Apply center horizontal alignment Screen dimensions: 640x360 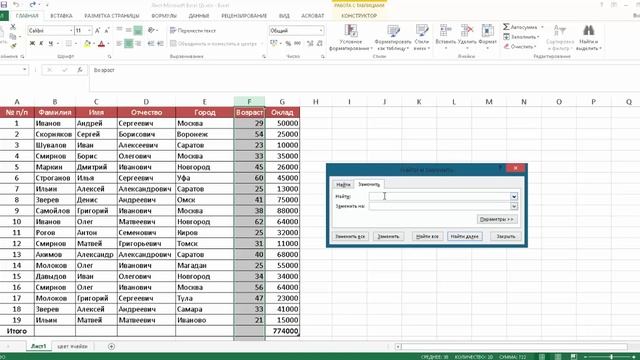click(129, 43)
